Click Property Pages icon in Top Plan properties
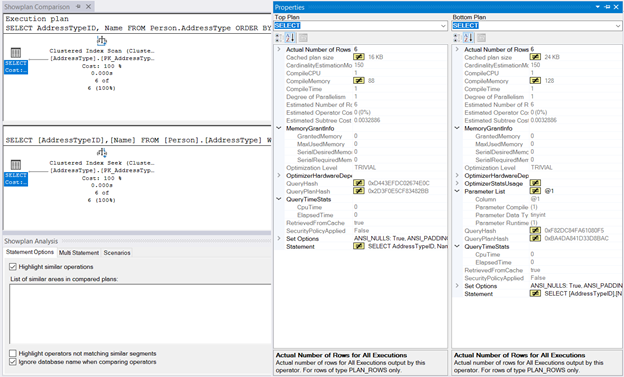 303,38
